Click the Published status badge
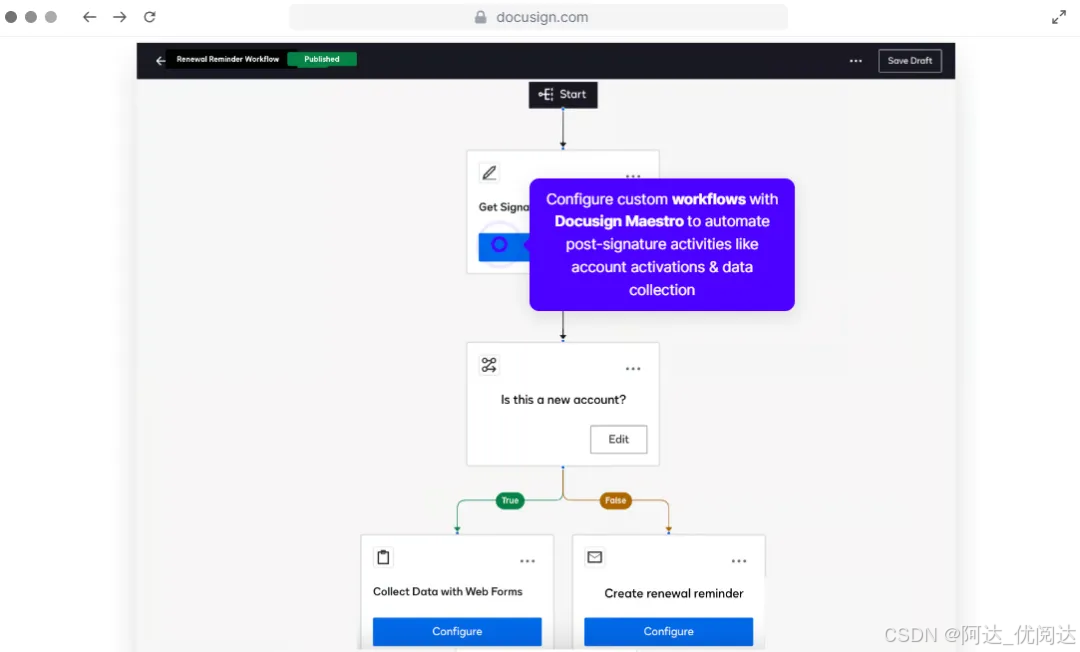The height and width of the screenshot is (652, 1080). pos(322,59)
